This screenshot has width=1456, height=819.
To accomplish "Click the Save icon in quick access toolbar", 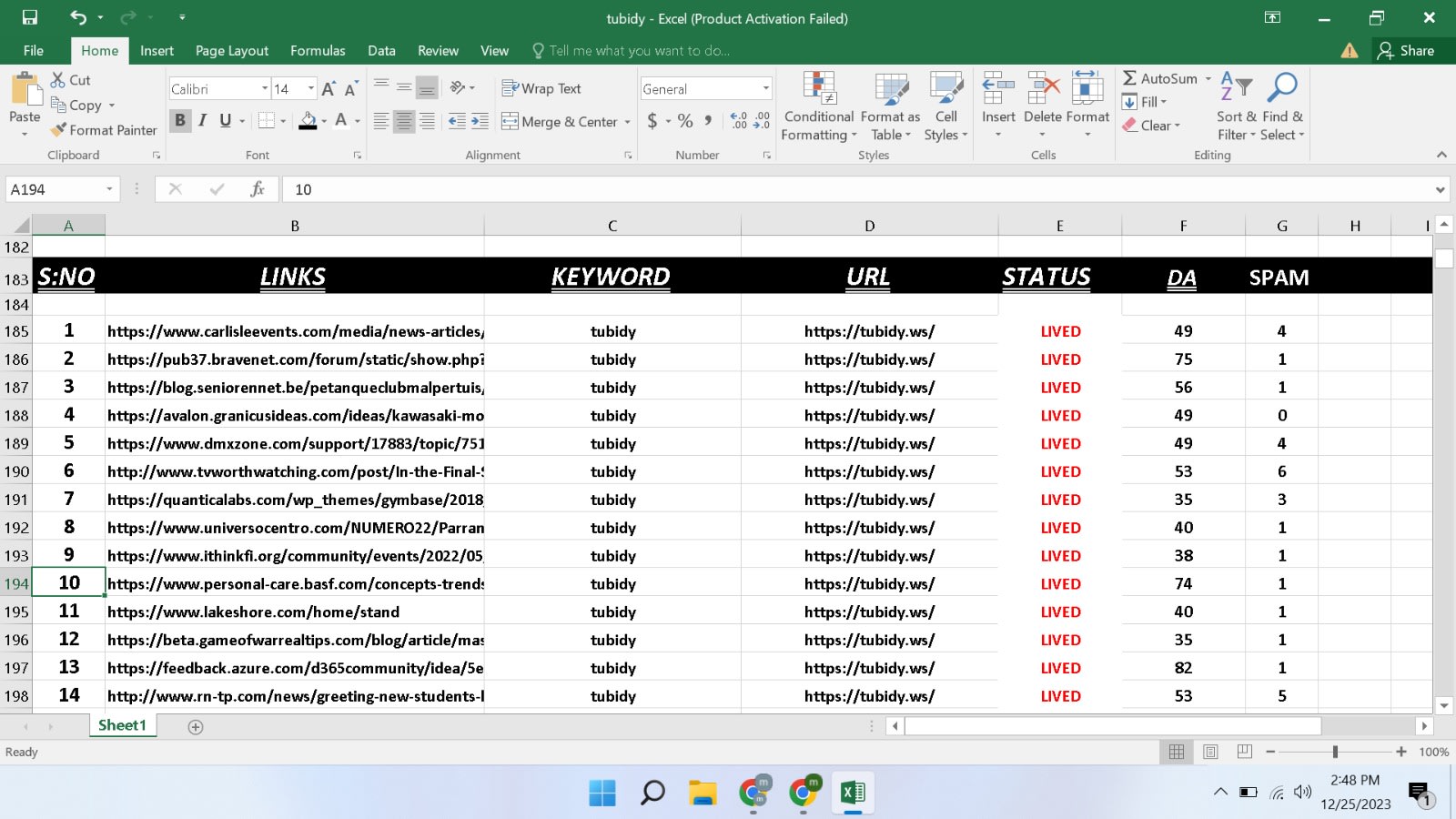I will (30, 17).
